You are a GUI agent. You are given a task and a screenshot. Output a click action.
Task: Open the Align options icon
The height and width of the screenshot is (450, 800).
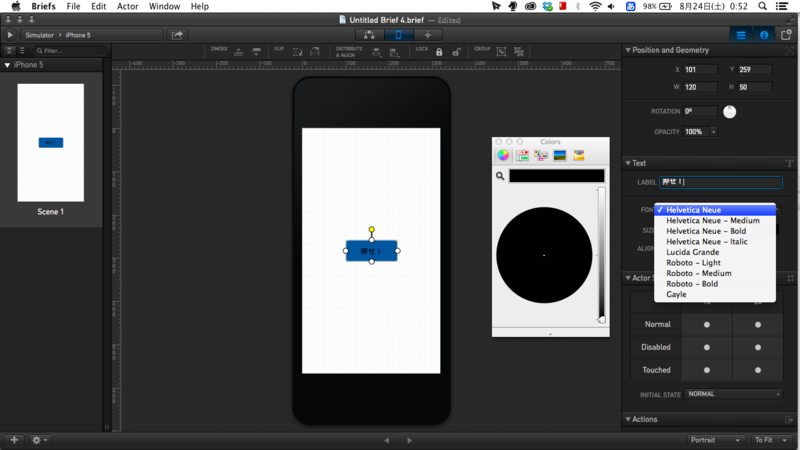tap(394, 52)
